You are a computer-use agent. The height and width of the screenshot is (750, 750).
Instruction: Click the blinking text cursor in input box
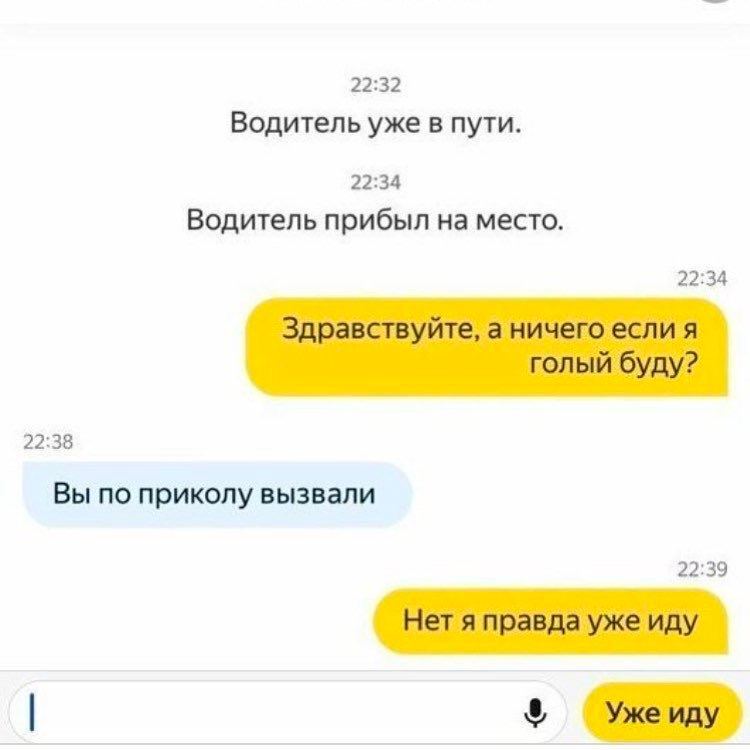[32, 712]
